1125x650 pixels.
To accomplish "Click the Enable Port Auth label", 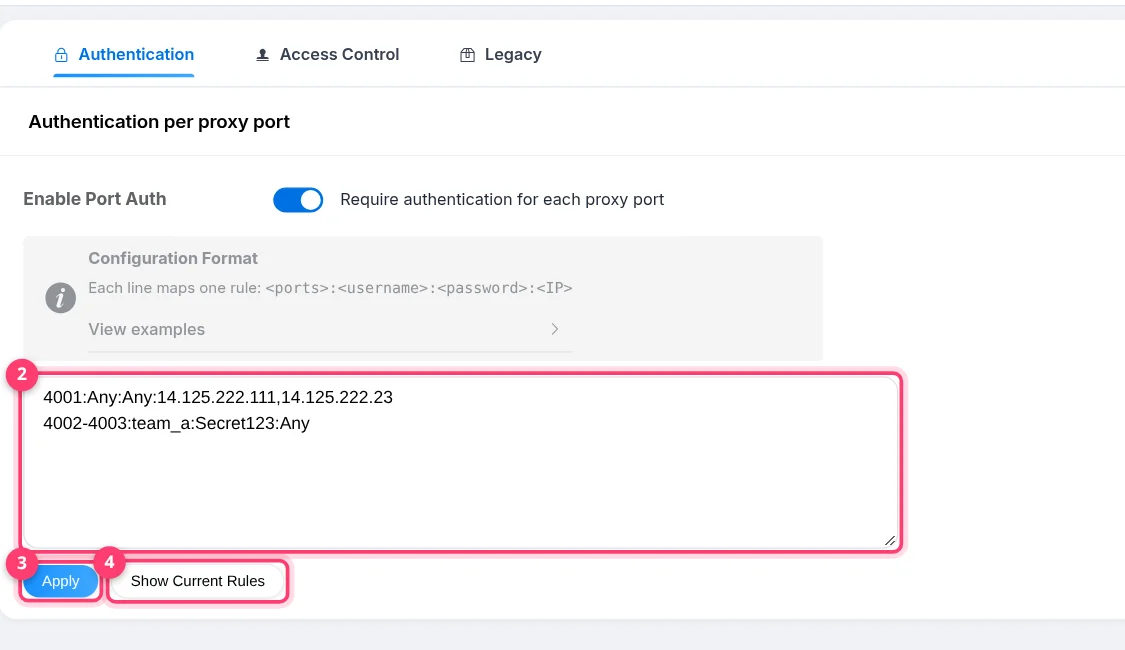I will pos(95,199).
